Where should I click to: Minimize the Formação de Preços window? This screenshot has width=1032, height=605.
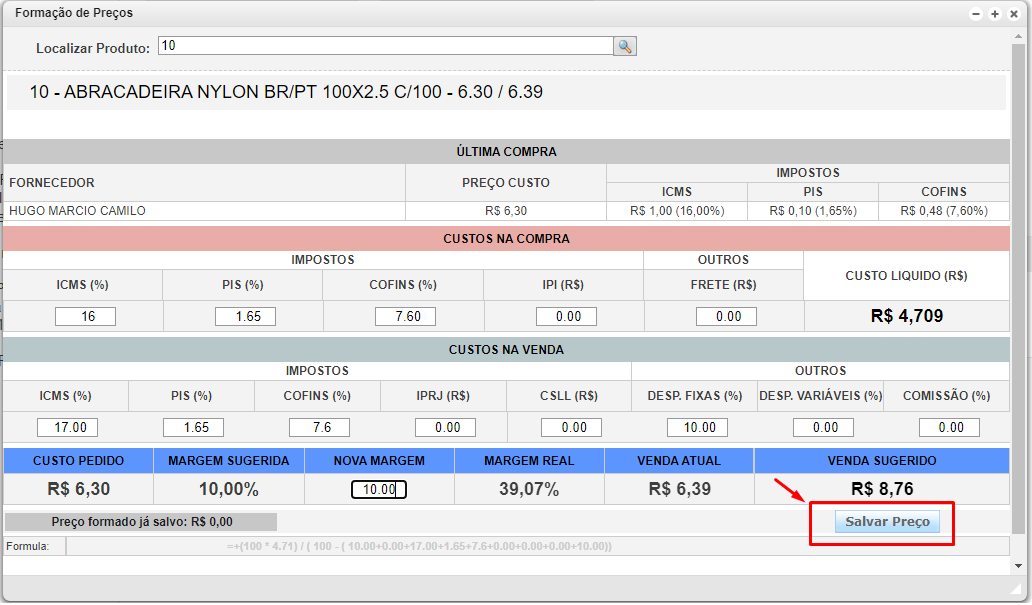tap(976, 14)
